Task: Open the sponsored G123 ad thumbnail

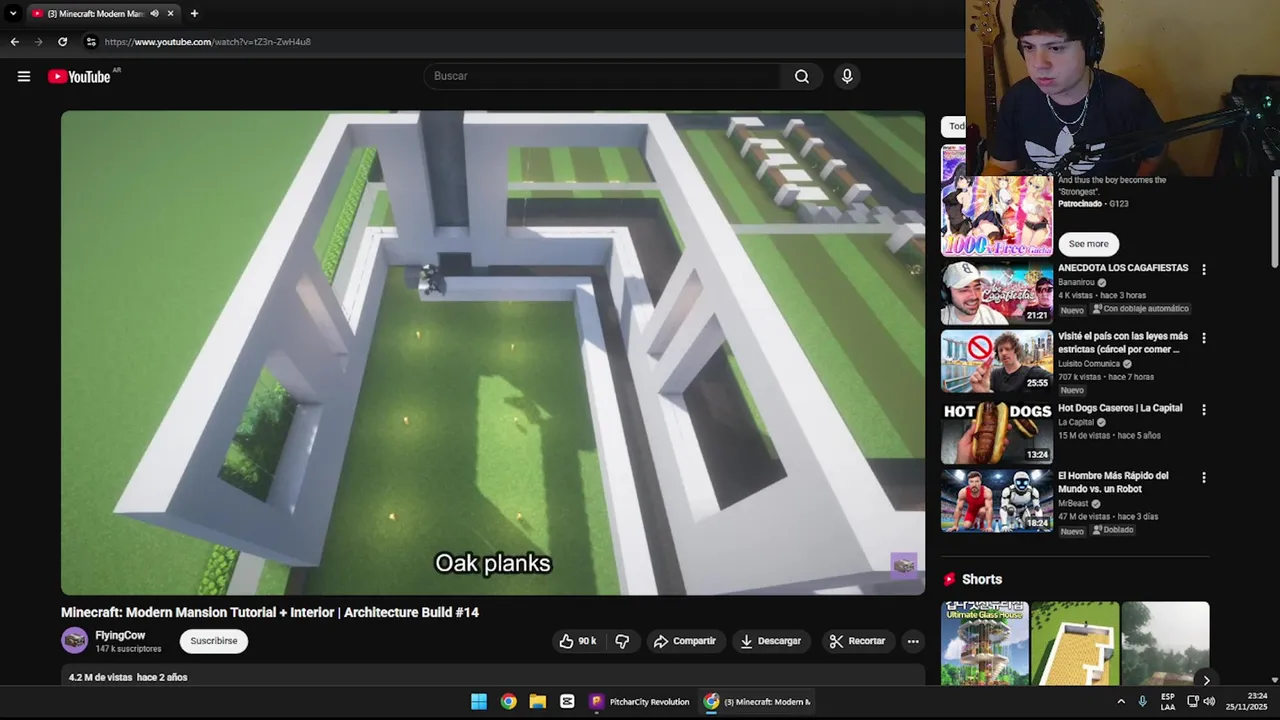Action: [x=997, y=203]
